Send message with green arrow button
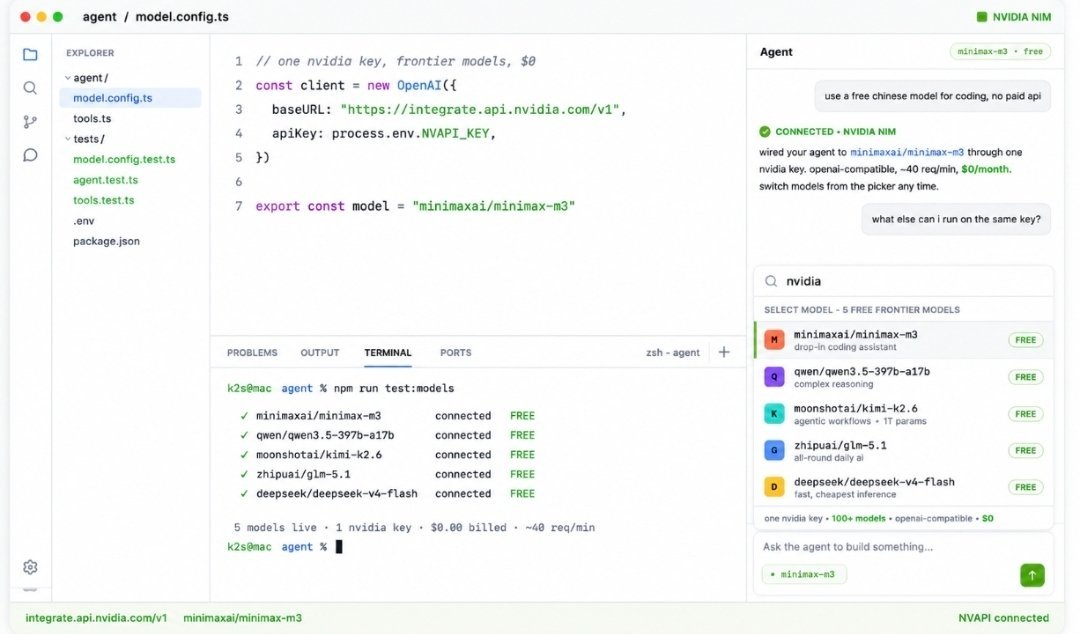The height and width of the screenshot is (634, 1080). 1032,575
